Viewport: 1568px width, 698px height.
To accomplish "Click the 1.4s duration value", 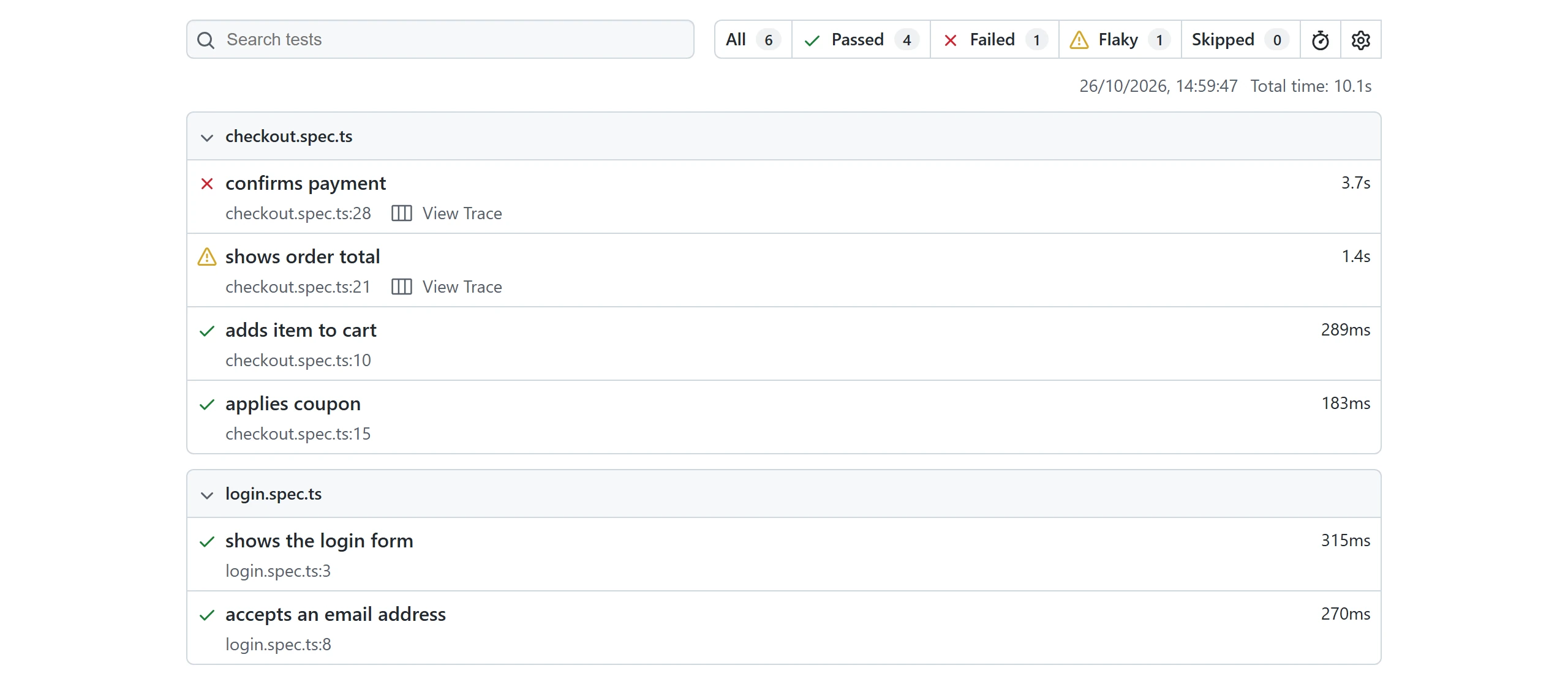I will point(1356,256).
